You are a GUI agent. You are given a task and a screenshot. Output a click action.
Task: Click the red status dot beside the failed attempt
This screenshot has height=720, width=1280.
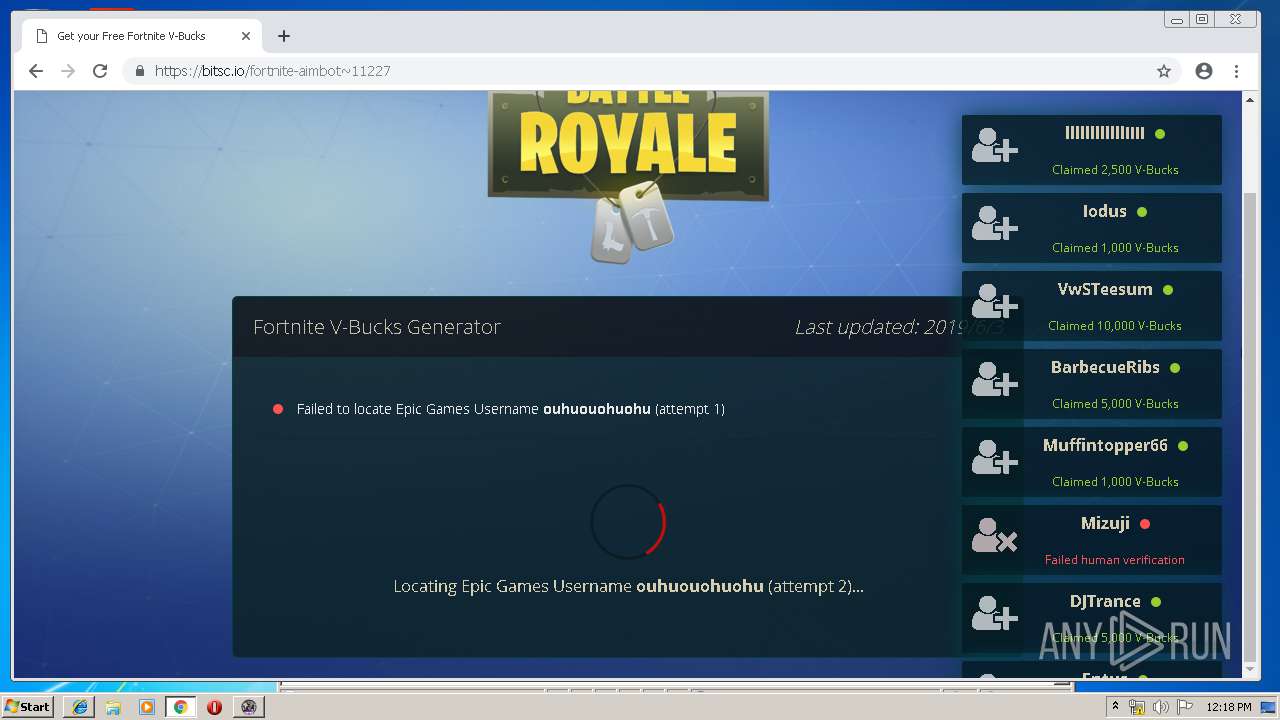pos(278,409)
